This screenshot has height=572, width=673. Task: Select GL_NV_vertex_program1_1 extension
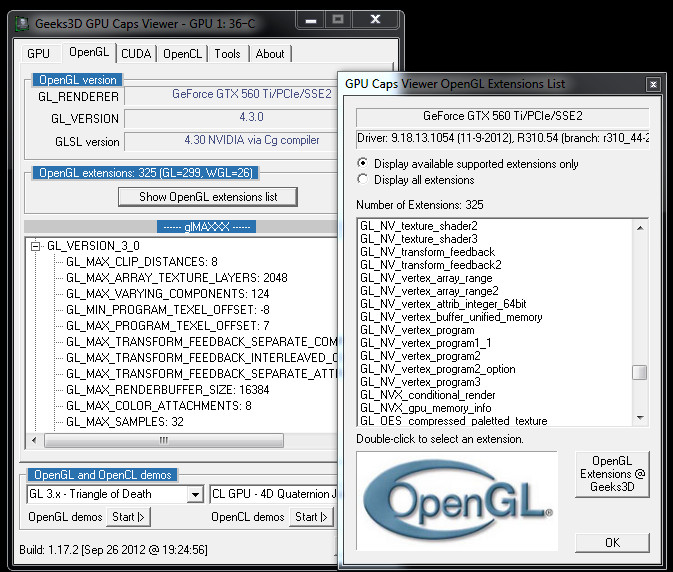click(x=425, y=343)
